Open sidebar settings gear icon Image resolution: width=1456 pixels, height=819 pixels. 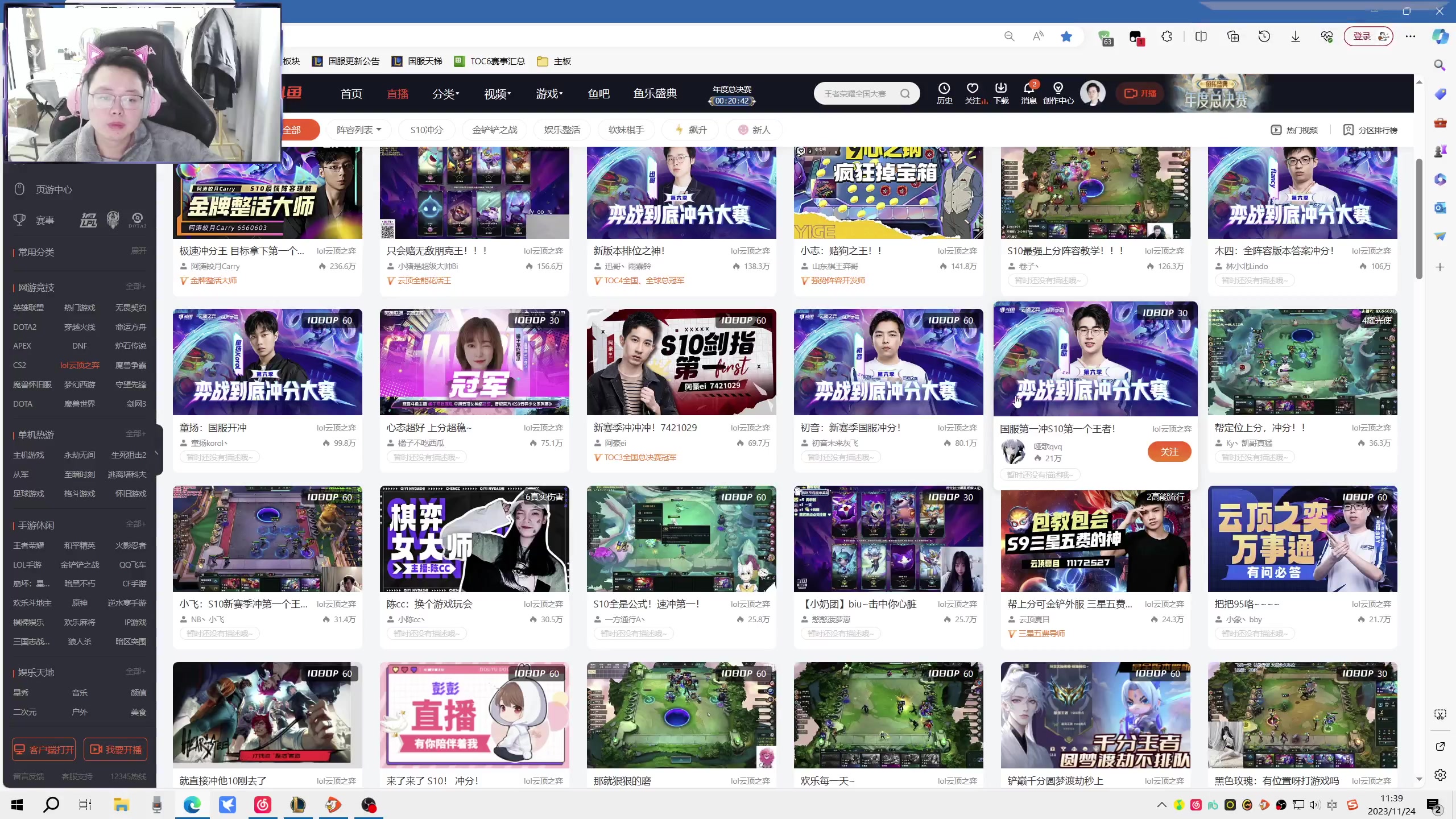(x=1440, y=775)
